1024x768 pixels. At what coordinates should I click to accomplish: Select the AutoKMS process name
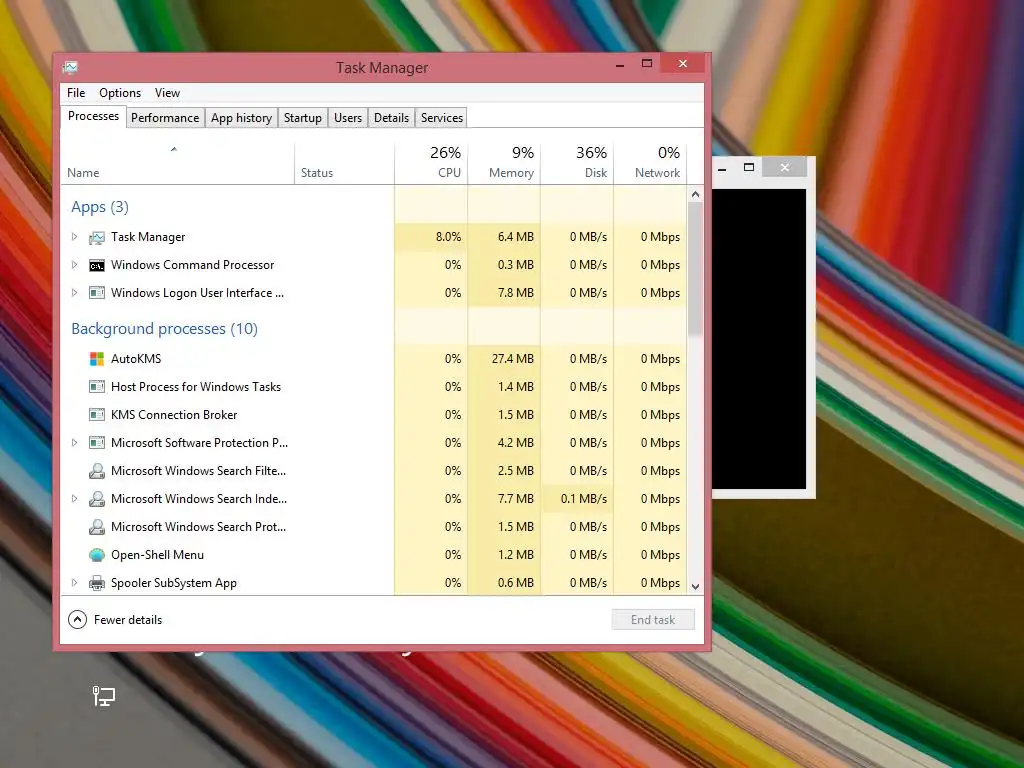coord(136,359)
